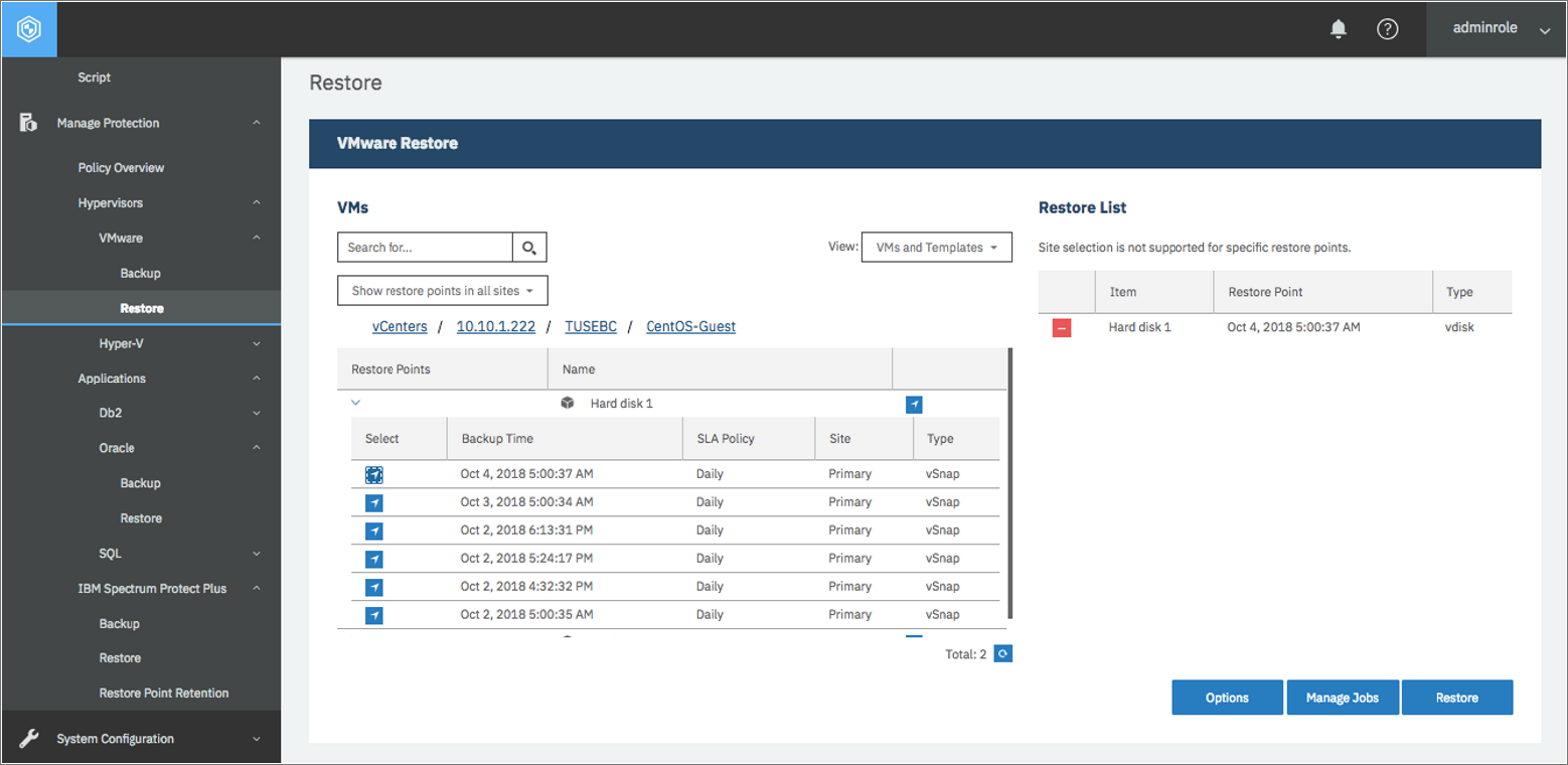Click the VM Search for... field
Image resolution: width=1568 pixels, height=765 pixels.
(x=425, y=247)
